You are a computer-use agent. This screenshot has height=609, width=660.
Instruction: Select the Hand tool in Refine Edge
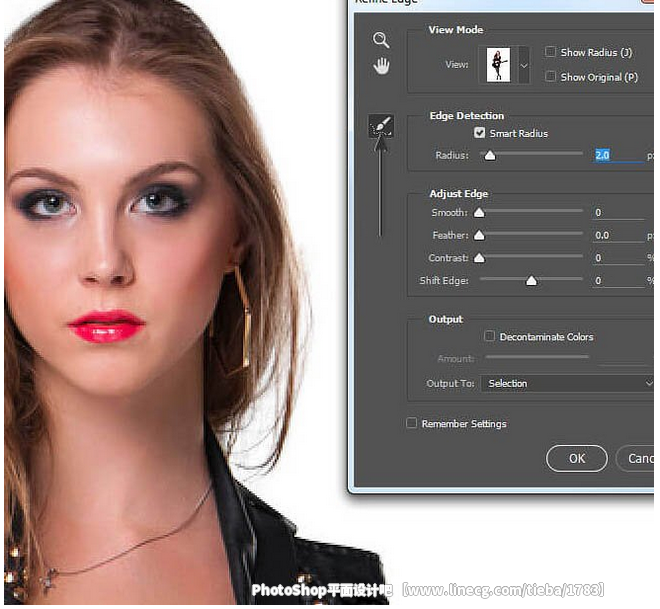pyautogui.click(x=381, y=66)
